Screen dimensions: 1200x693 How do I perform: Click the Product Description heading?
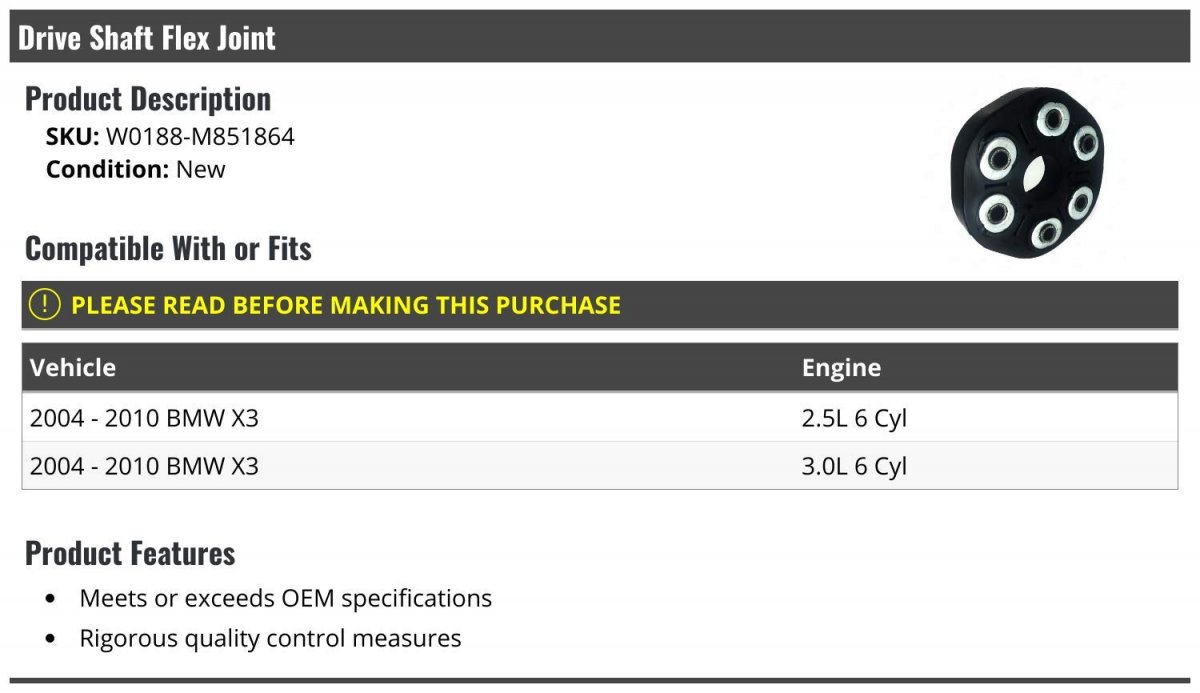click(148, 99)
